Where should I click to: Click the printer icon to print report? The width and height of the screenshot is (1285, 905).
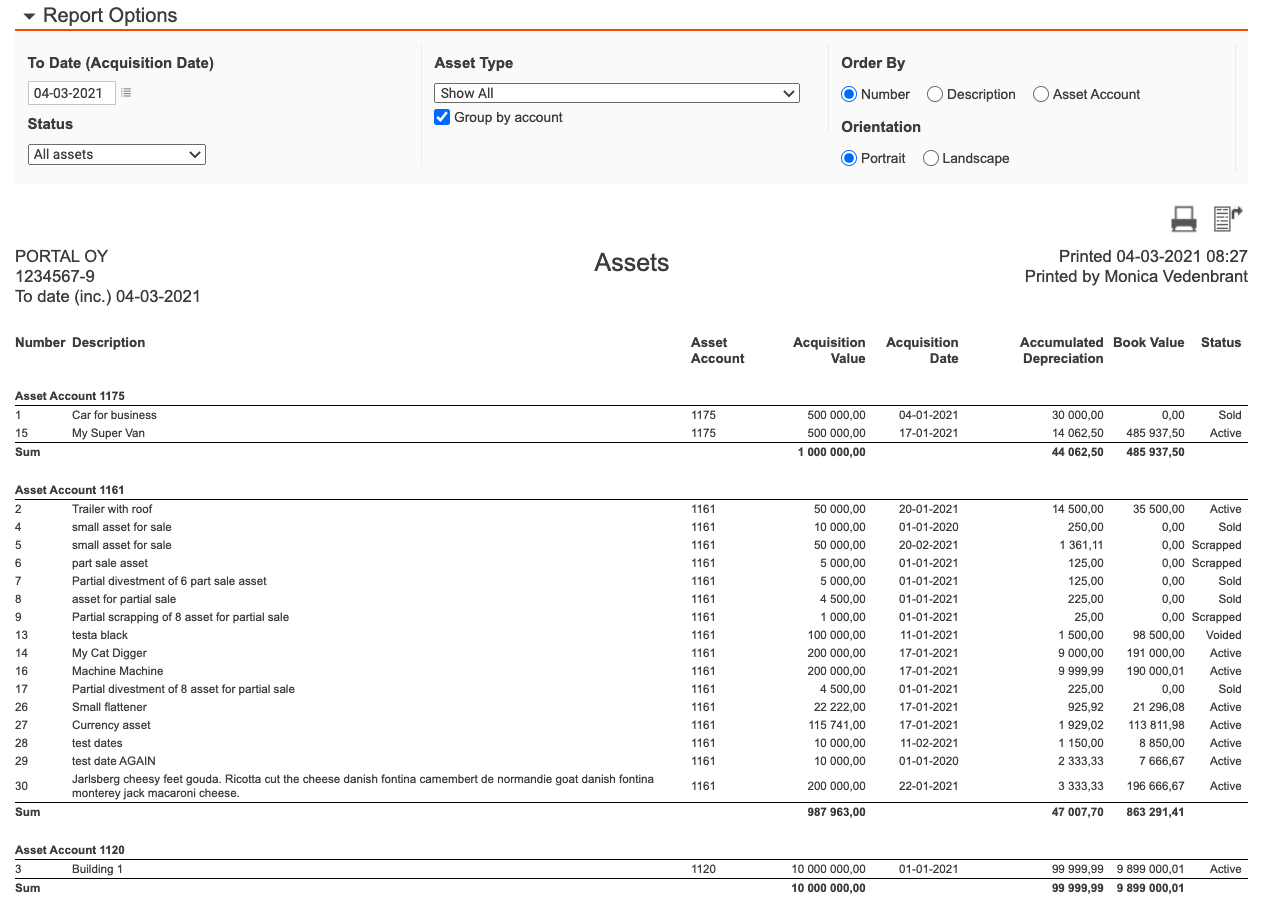pos(1183,219)
